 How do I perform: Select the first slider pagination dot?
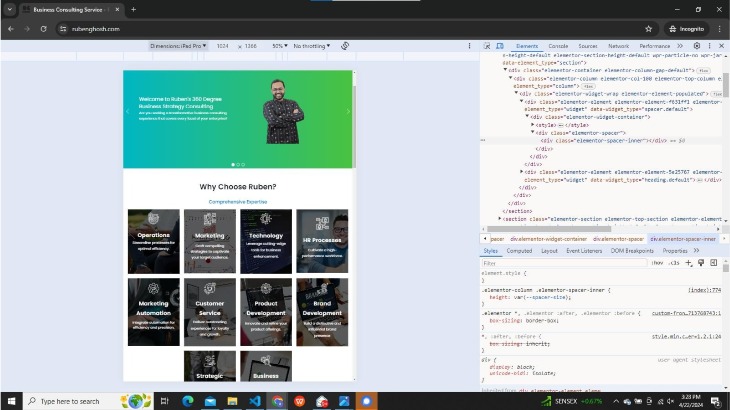233,164
